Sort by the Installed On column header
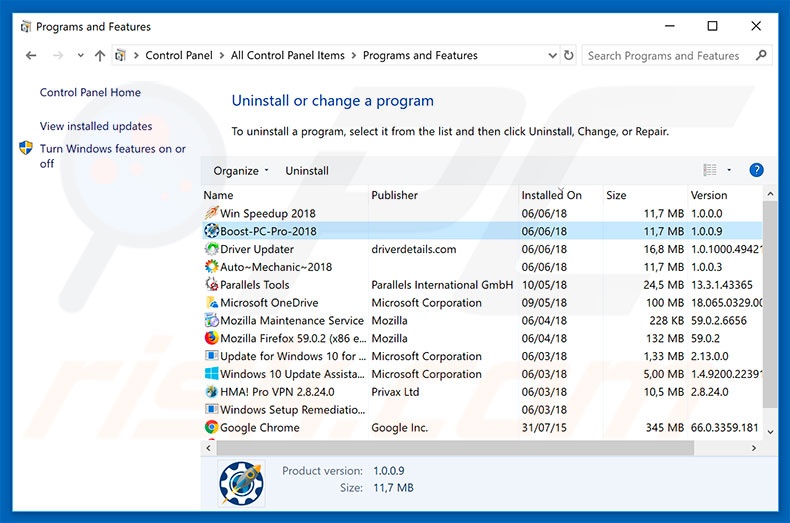The image size is (790, 523). (x=561, y=195)
